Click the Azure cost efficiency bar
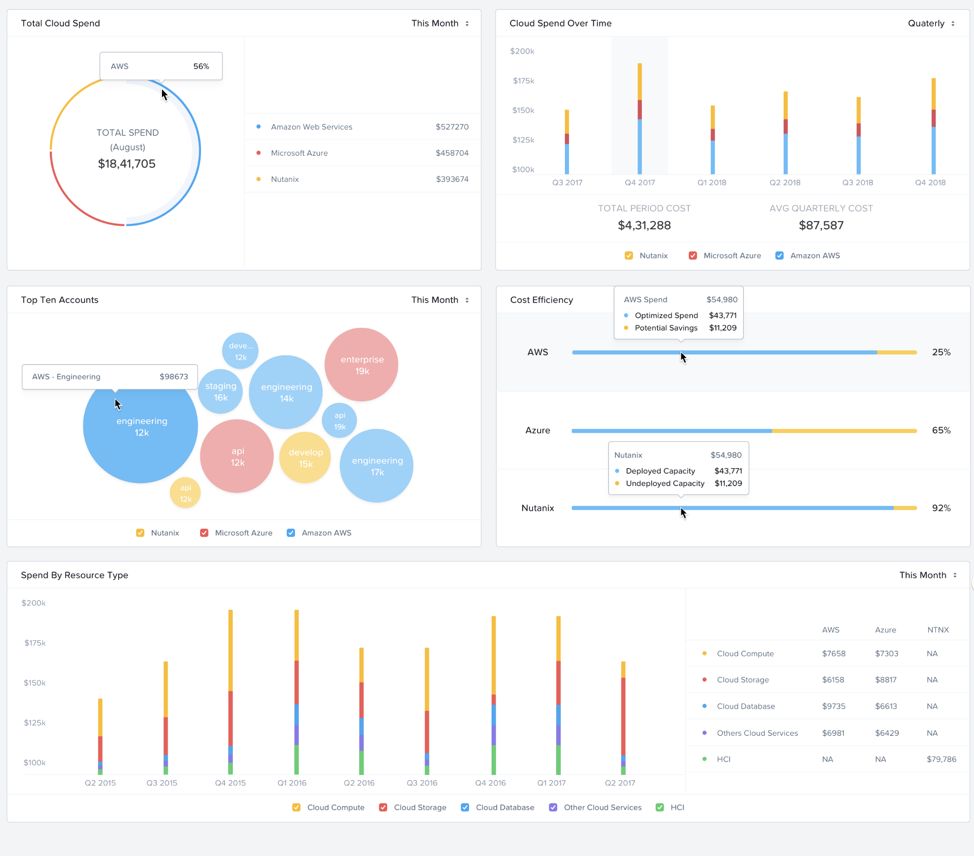Screen dimensions: 974x856 tap(743, 431)
